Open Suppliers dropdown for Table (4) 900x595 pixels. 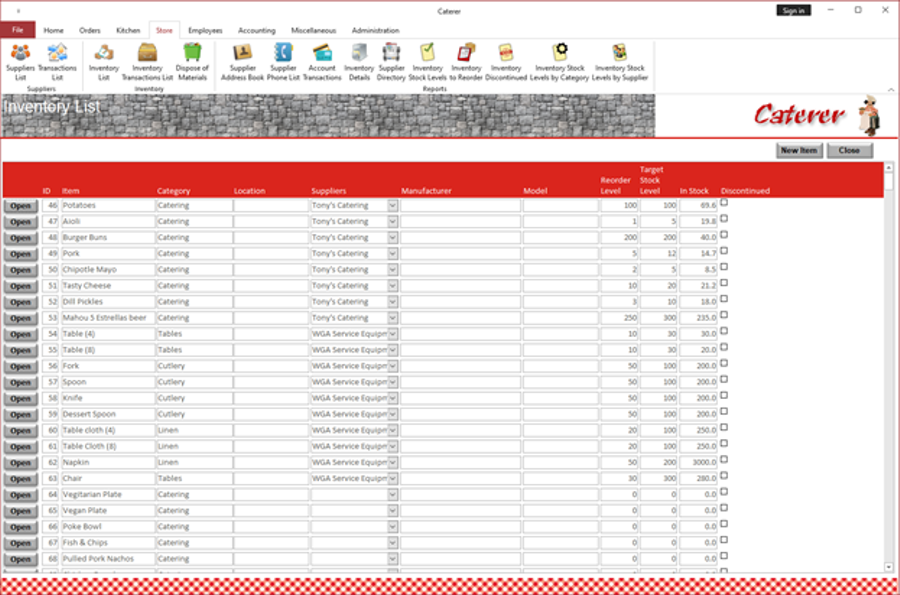pyautogui.click(x=393, y=334)
